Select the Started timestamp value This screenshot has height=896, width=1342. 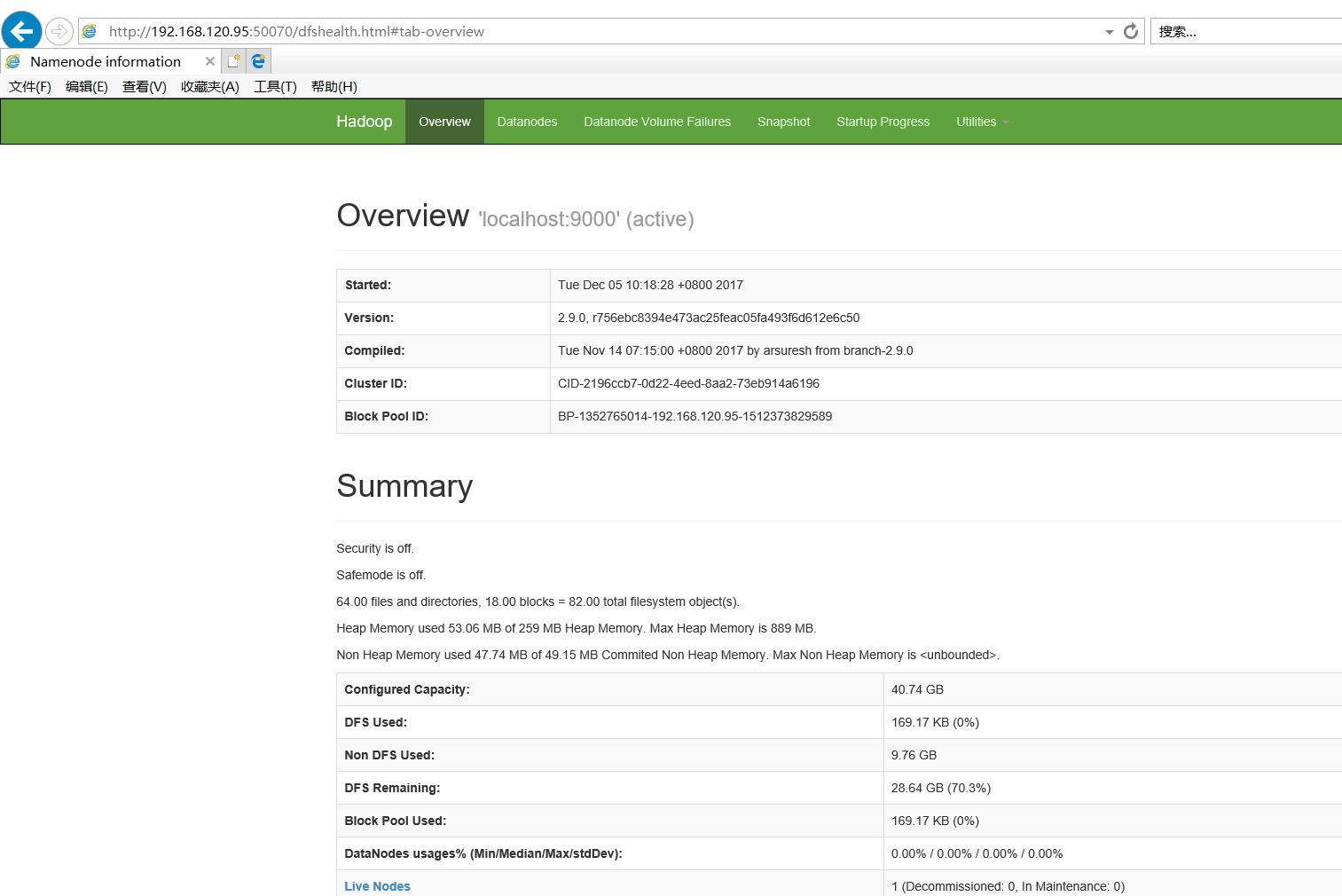click(651, 285)
